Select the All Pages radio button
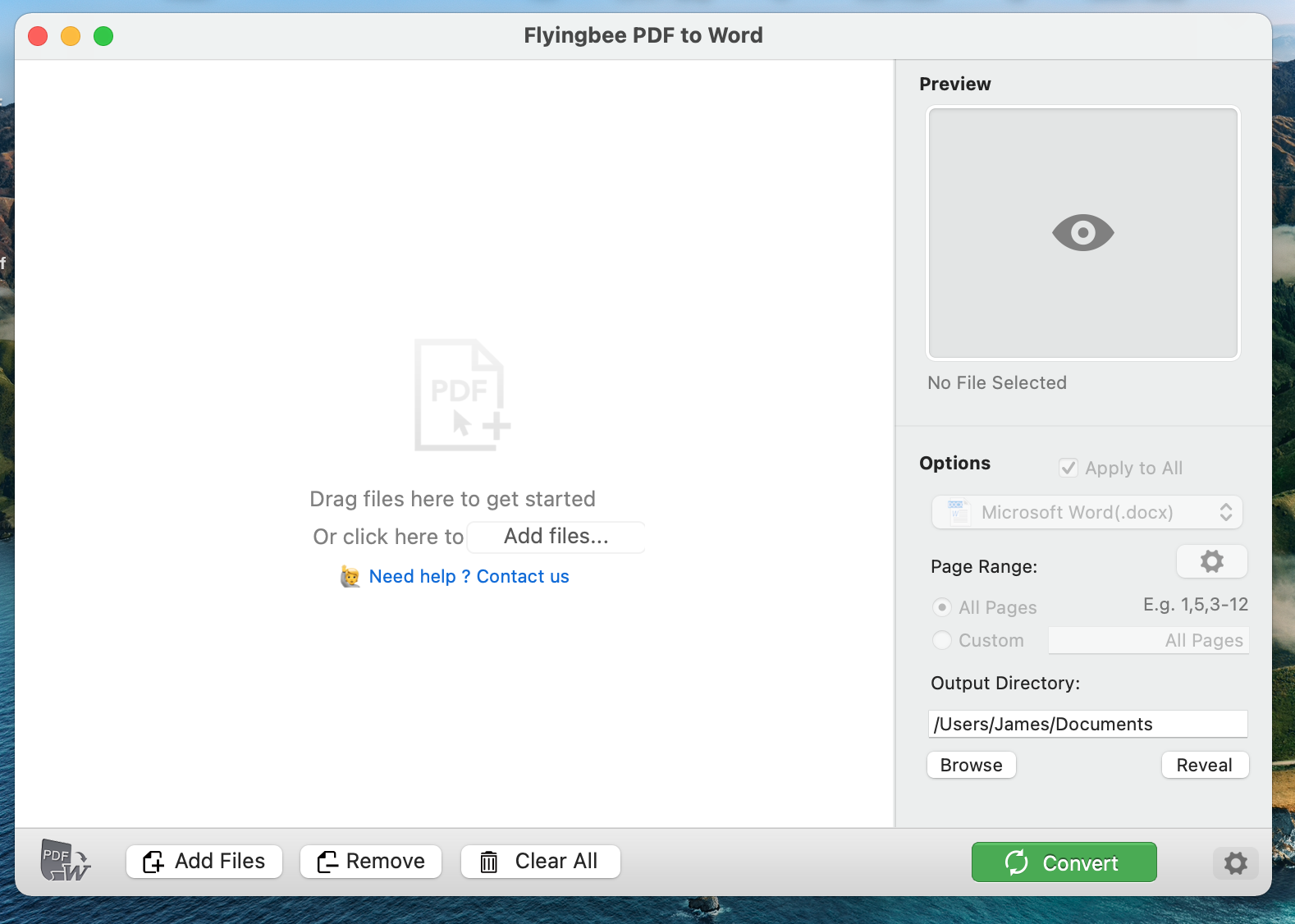This screenshot has height=924, width=1295. (942, 607)
